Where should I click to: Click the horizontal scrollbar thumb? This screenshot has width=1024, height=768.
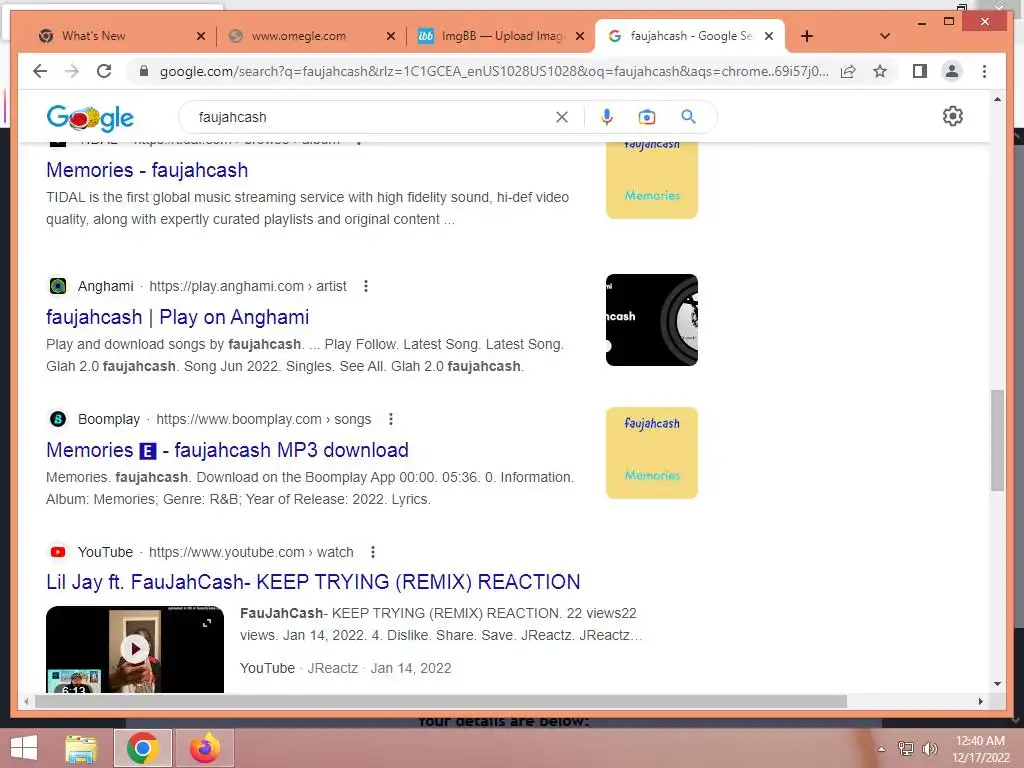pos(441,701)
